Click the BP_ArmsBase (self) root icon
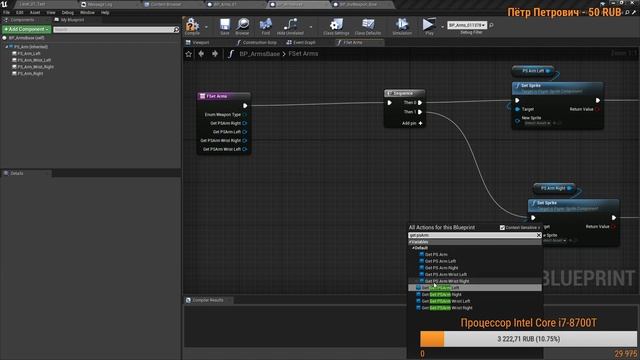The image size is (640, 360). point(4,38)
